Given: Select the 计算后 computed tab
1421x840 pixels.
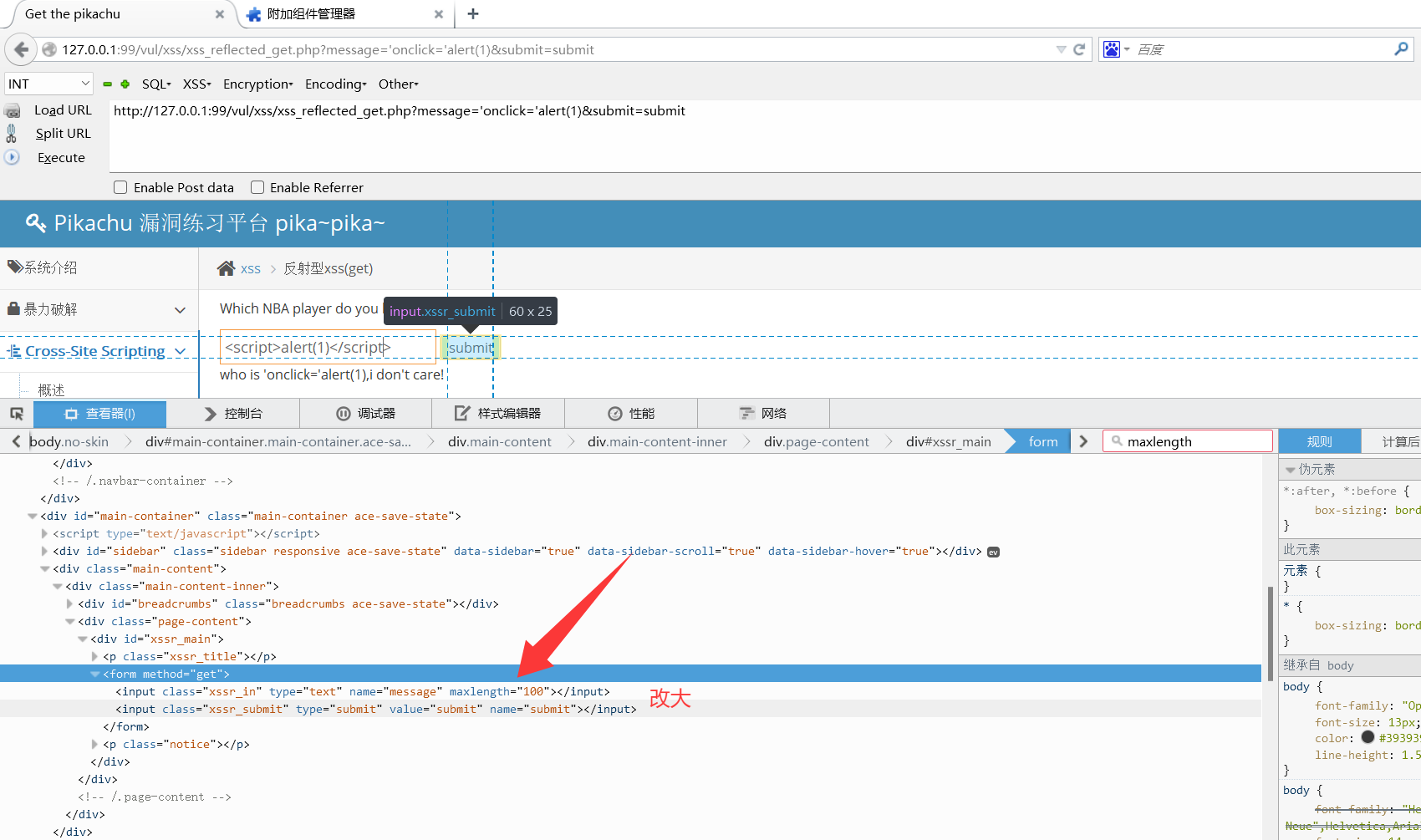Looking at the screenshot, I should tap(1400, 441).
